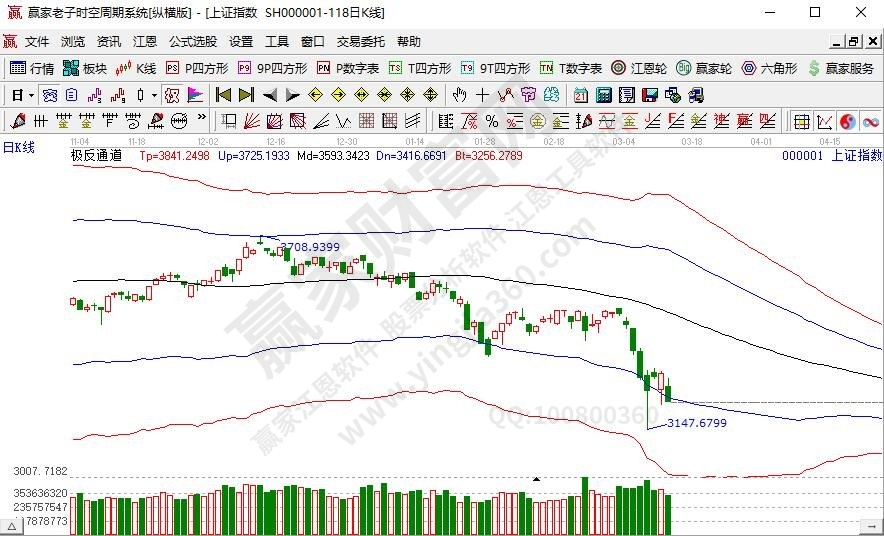
Task: Open the notepad icon
Action: click(x=627, y=95)
